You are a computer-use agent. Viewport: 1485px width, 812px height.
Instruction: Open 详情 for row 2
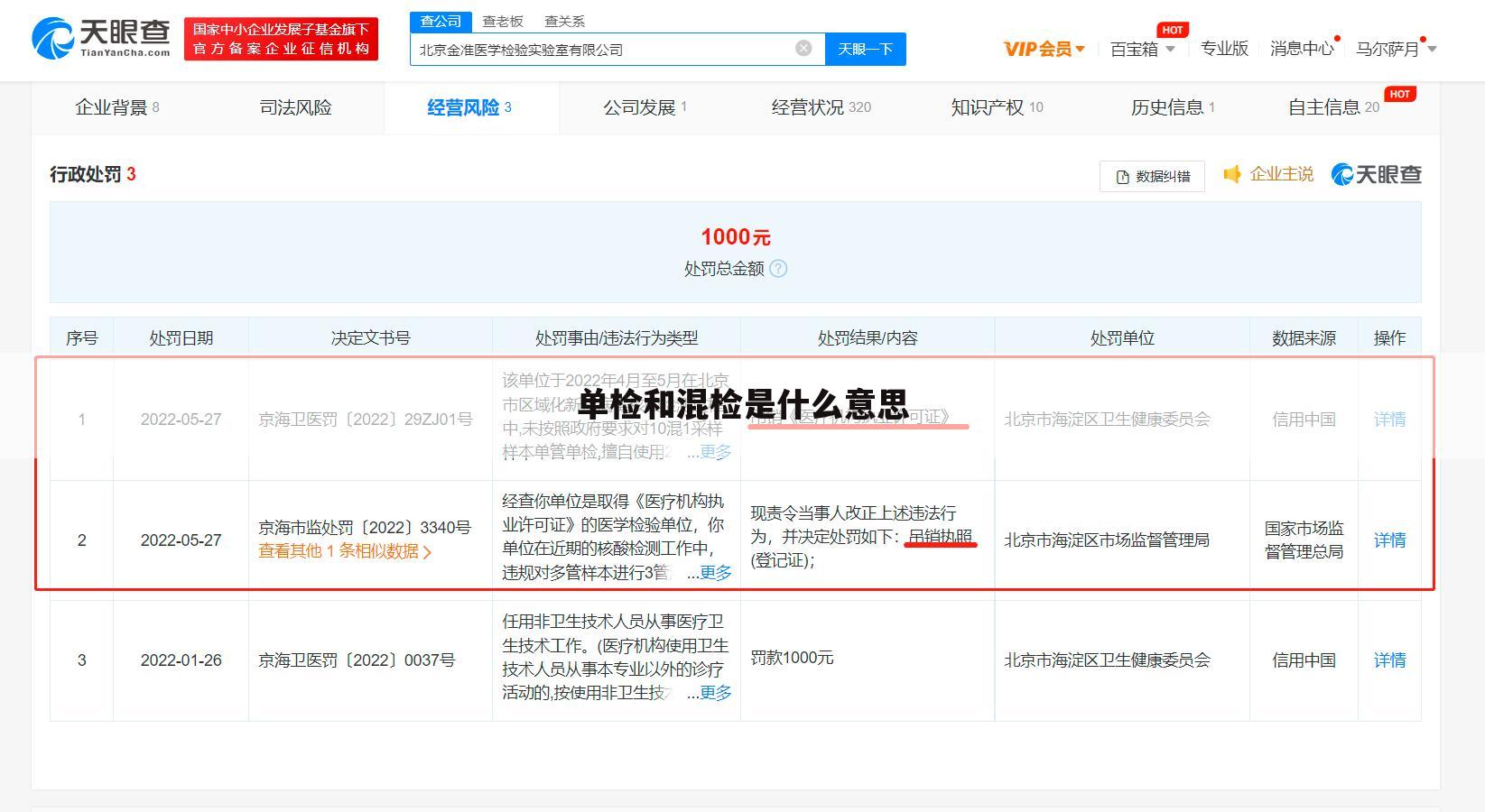(1389, 540)
